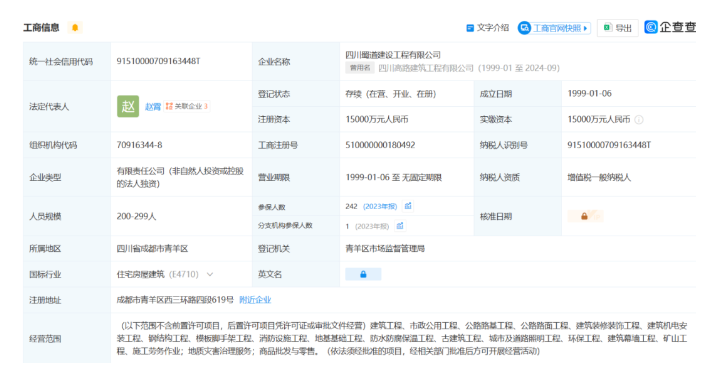Click the 企查查 logo
720x384 pixels.
click(x=670, y=27)
